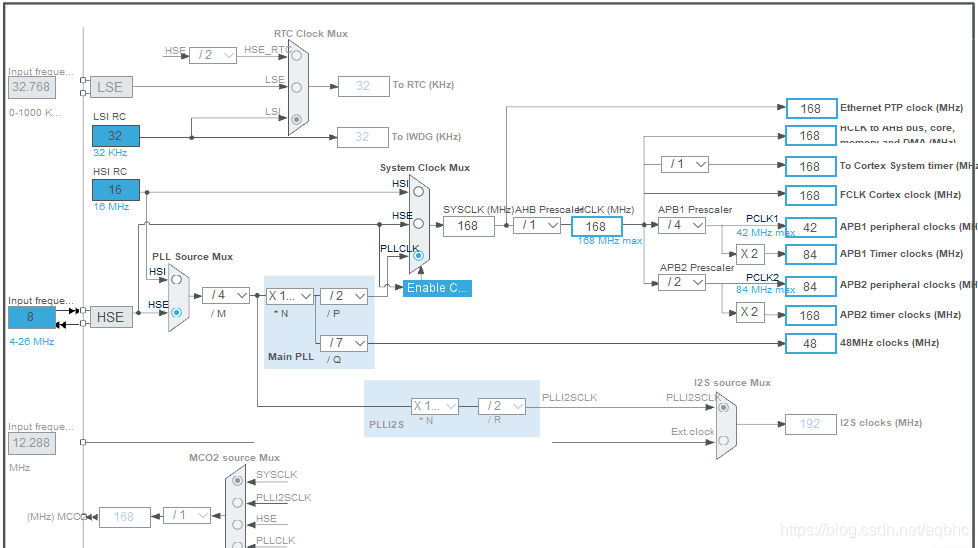This screenshot has width=978, height=548.
Task: Click the Ethernet PTP clock value 168
Action: [811, 108]
